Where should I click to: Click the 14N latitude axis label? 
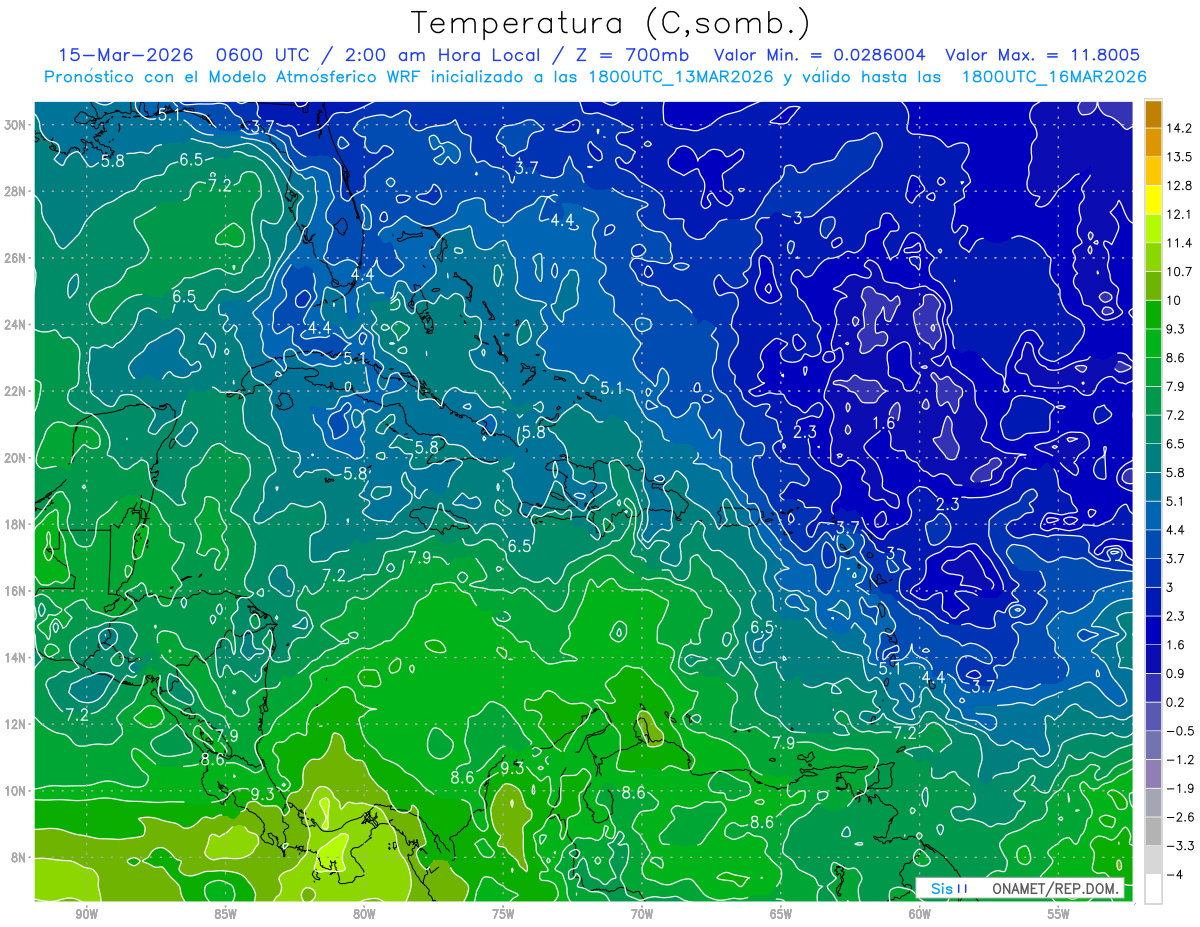pyautogui.click(x=15, y=658)
